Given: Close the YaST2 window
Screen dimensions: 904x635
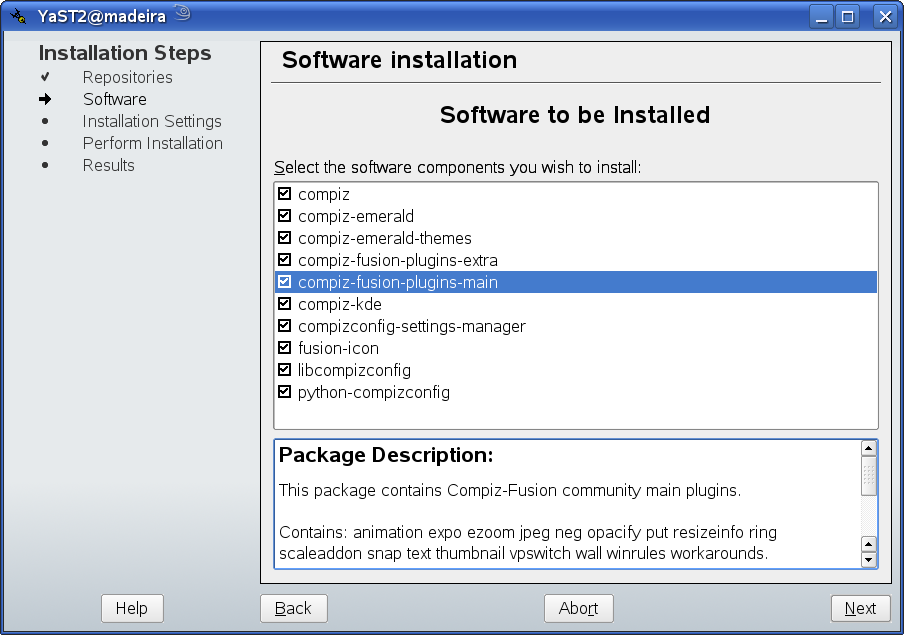Looking at the screenshot, I should [x=886, y=17].
